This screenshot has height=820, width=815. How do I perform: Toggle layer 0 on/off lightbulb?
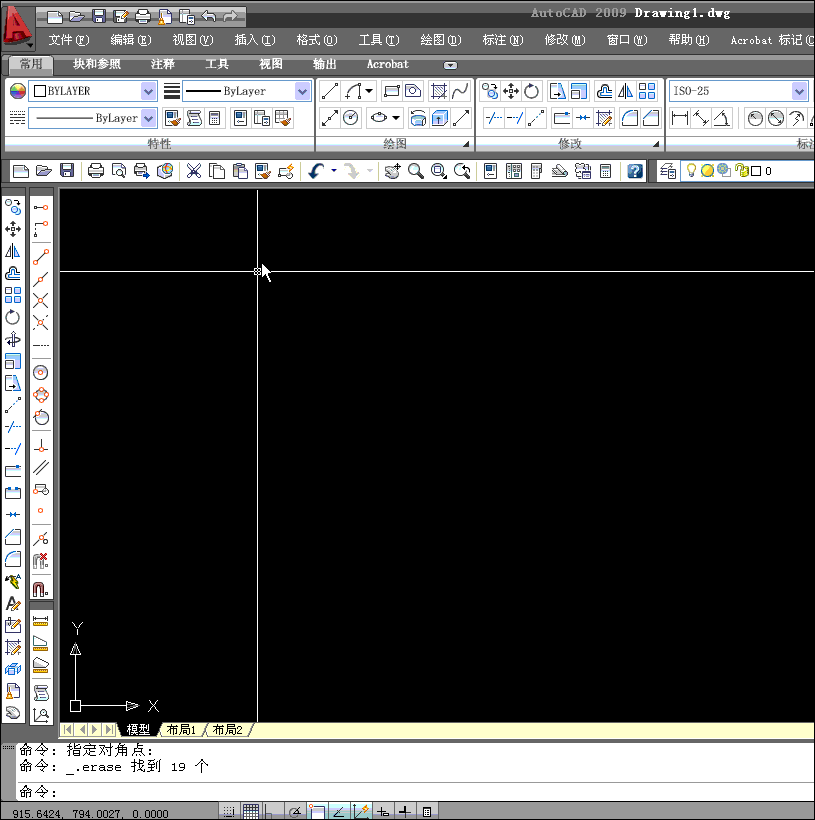(x=691, y=170)
